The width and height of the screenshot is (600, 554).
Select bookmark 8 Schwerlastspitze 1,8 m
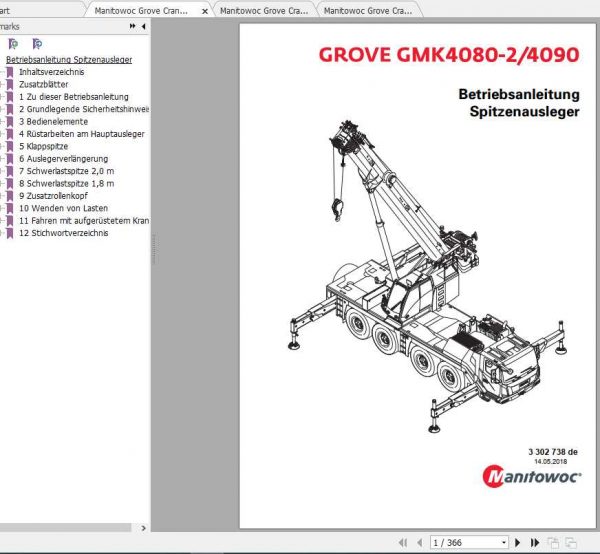coord(67,183)
